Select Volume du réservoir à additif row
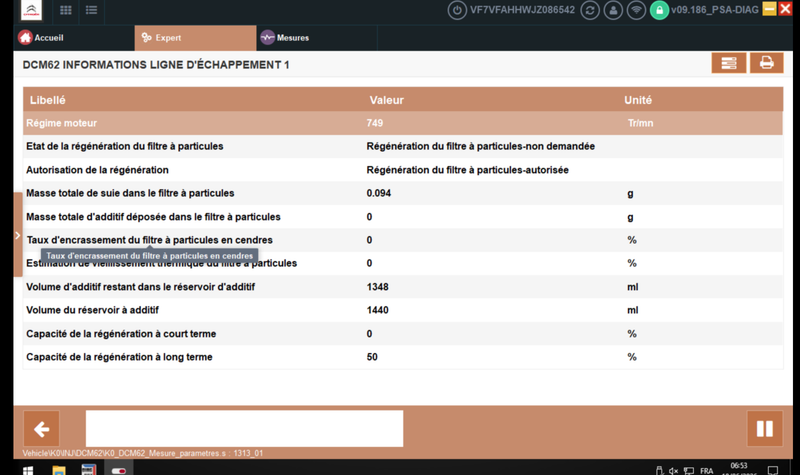The width and height of the screenshot is (800, 475). 403,310
